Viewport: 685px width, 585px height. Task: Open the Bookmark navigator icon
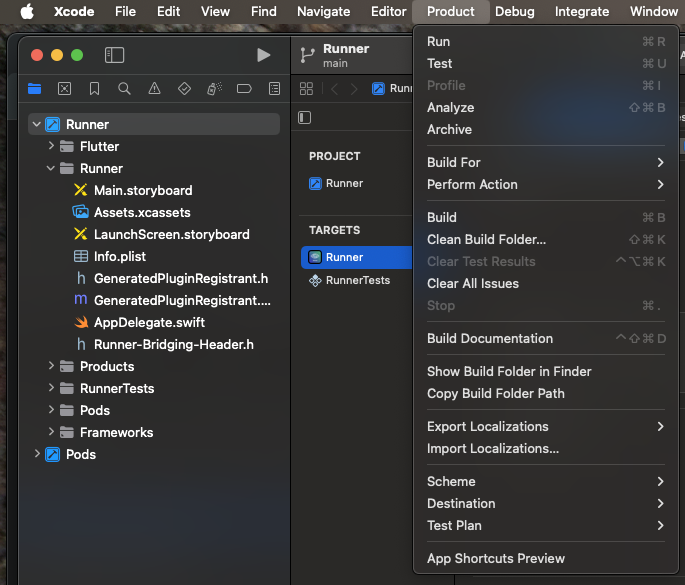tap(94, 89)
